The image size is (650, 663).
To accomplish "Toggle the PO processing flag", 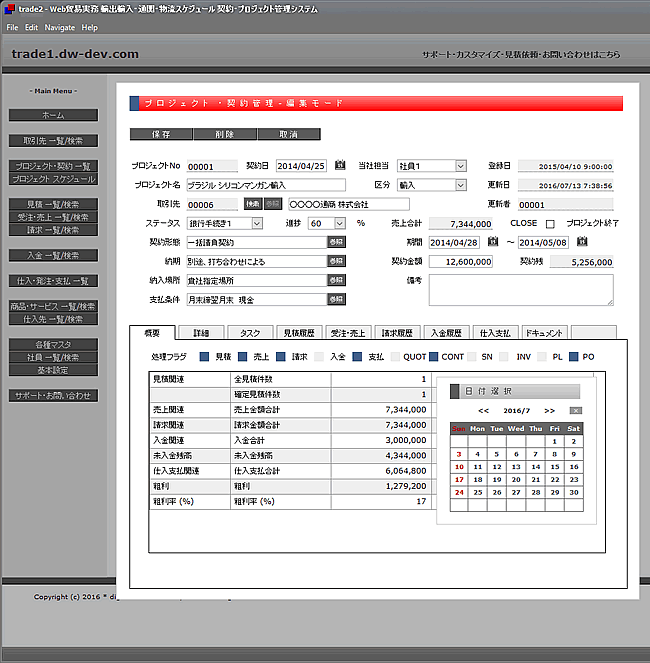I will [573, 356].
